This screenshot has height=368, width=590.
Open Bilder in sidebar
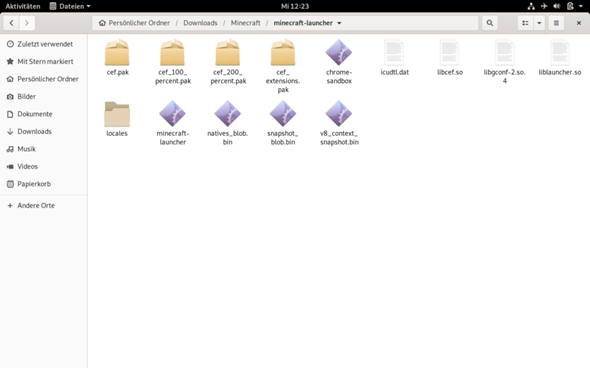point(44,96)
